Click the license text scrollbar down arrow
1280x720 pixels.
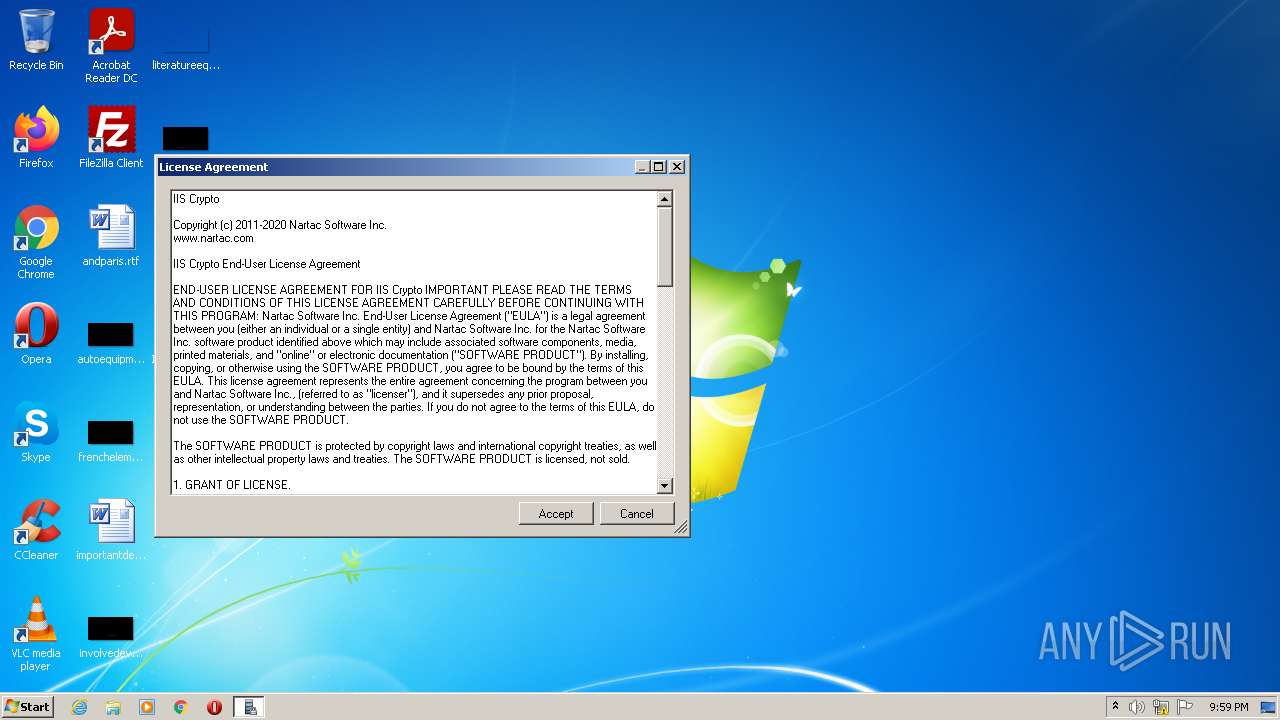[664, 485]
